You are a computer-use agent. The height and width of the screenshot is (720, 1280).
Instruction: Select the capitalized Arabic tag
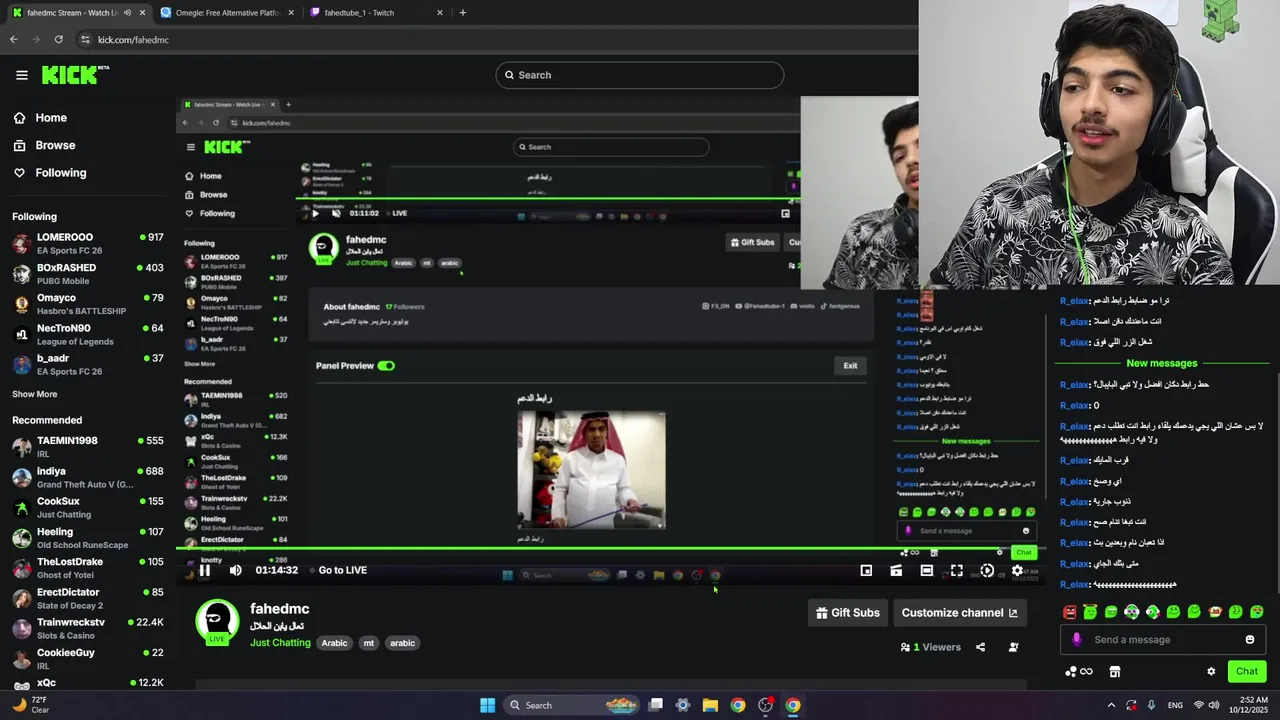334,643
